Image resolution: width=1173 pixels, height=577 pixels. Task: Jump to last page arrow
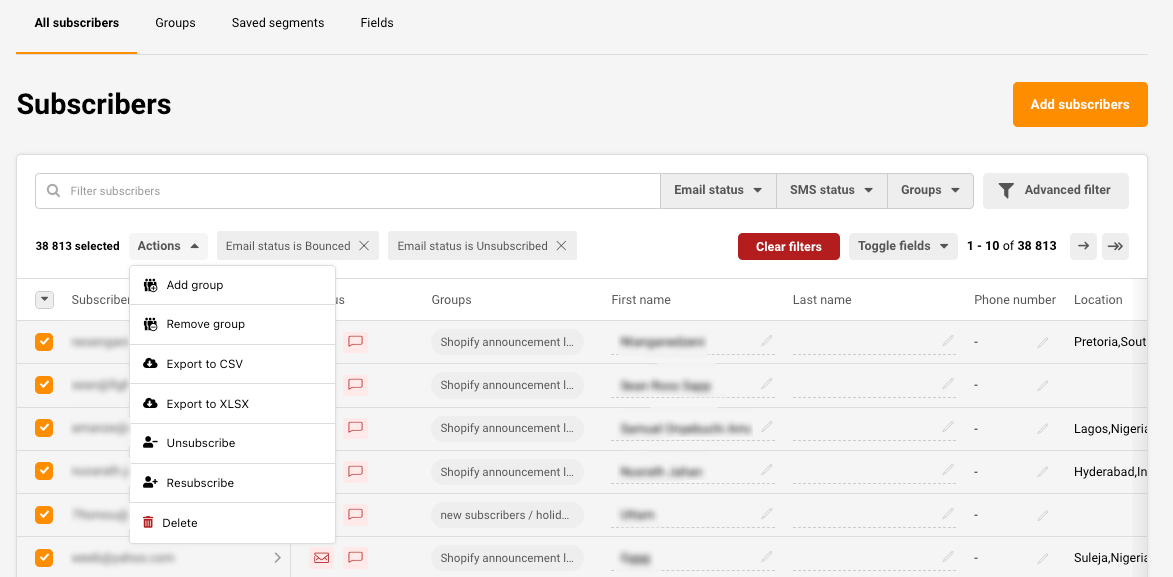(x=1115, y=246)
